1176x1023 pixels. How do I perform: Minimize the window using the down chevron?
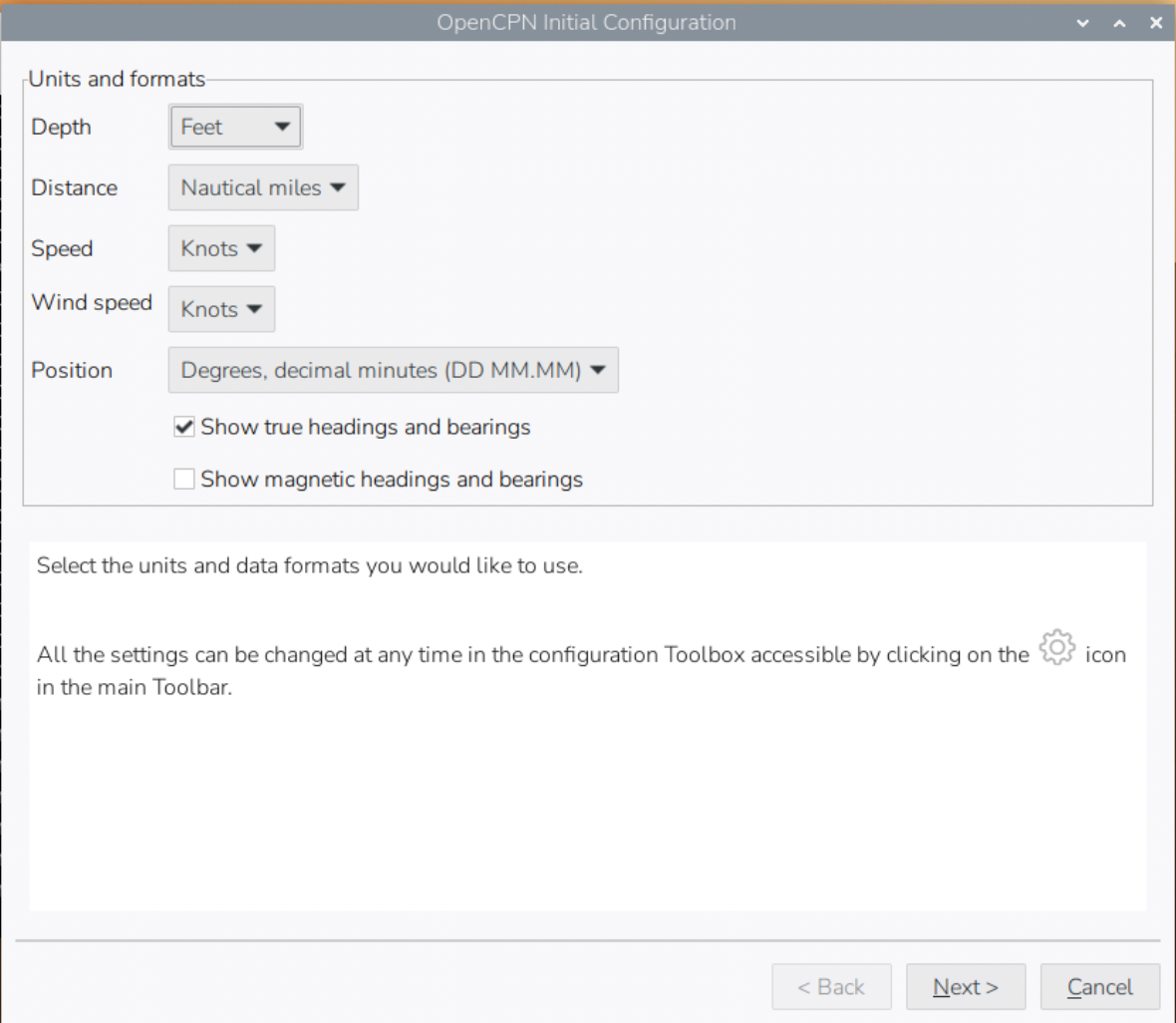coord(1083,22)
